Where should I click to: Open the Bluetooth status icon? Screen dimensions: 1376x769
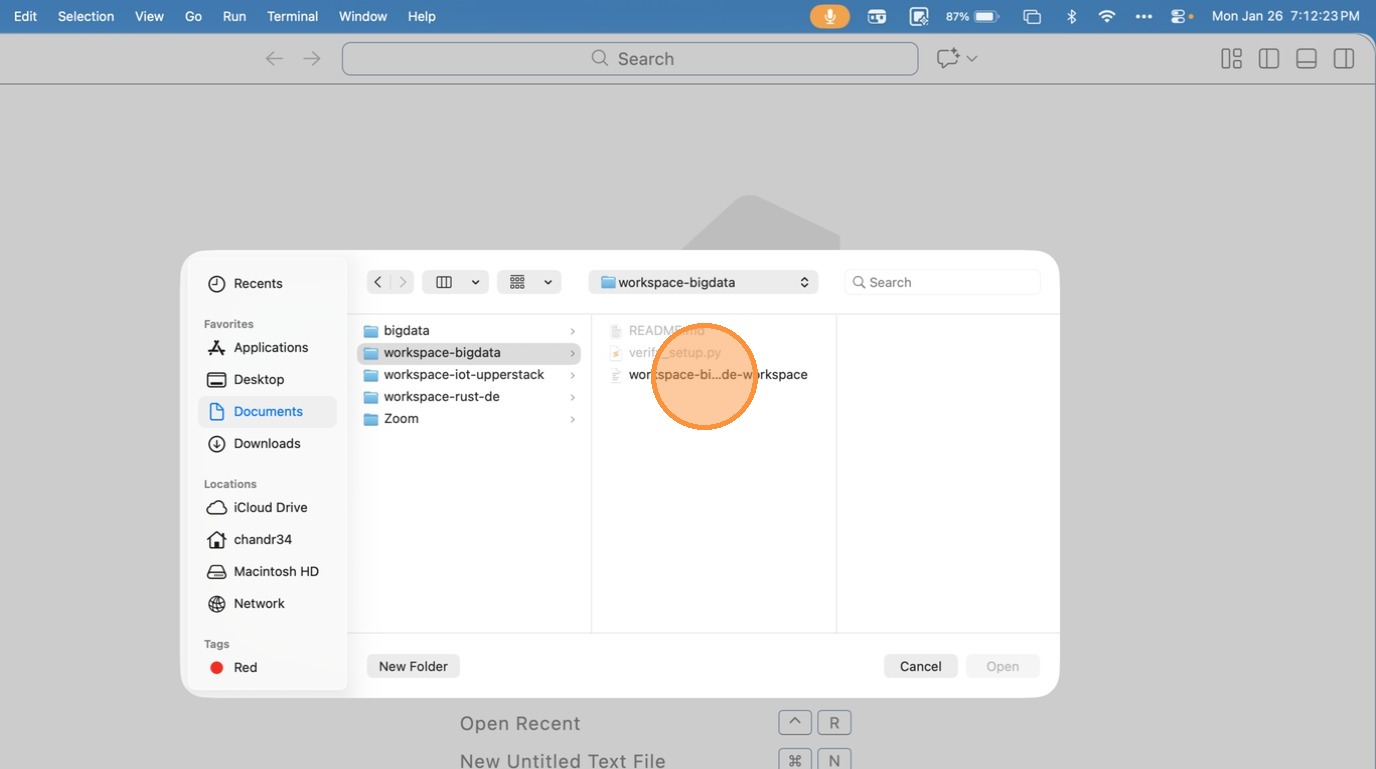1071,16
